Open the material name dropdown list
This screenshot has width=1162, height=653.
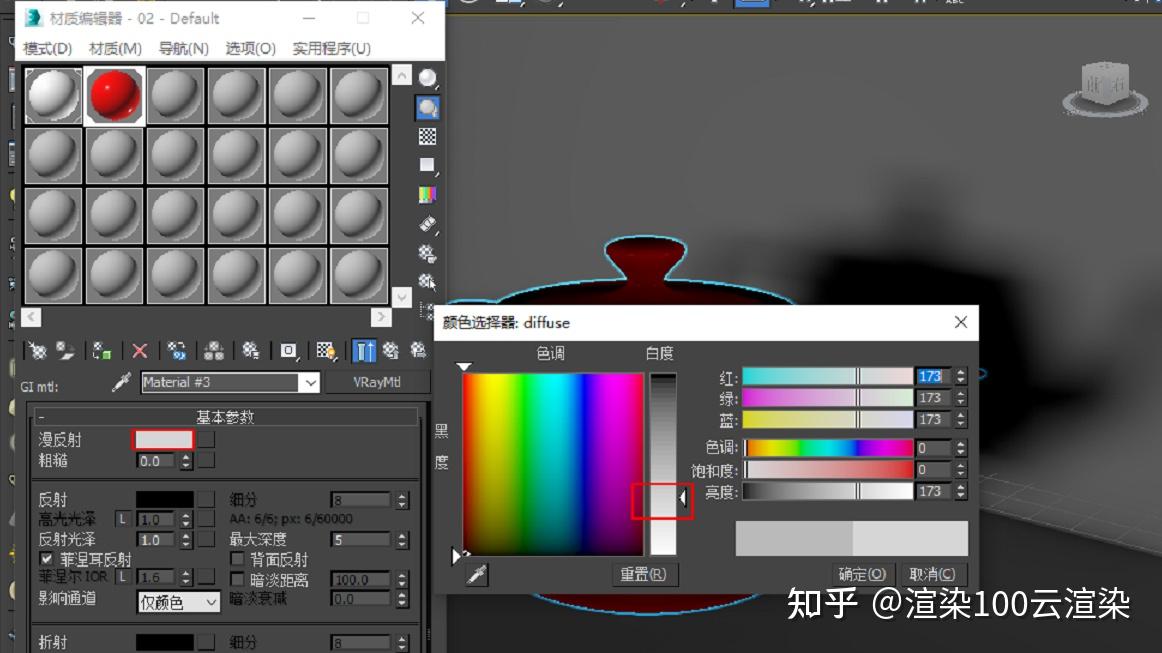click(x=310, y=382)
